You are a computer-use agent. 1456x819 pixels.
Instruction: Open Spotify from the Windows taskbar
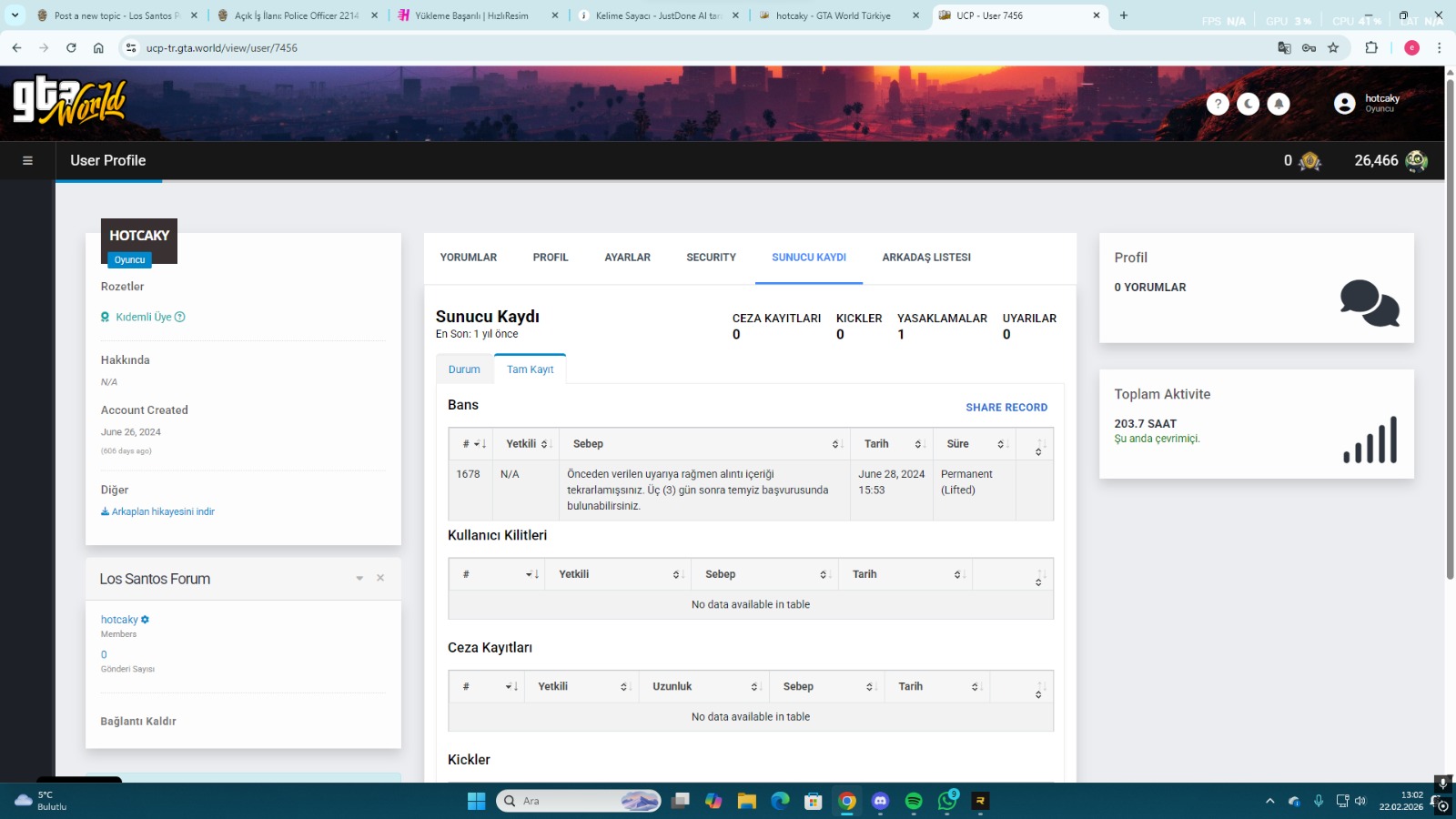(914, 802)
